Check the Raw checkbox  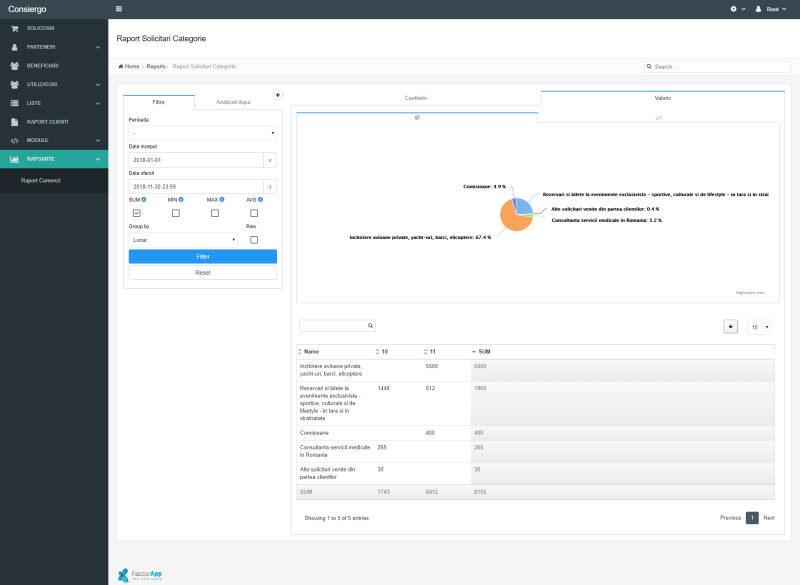254,240
